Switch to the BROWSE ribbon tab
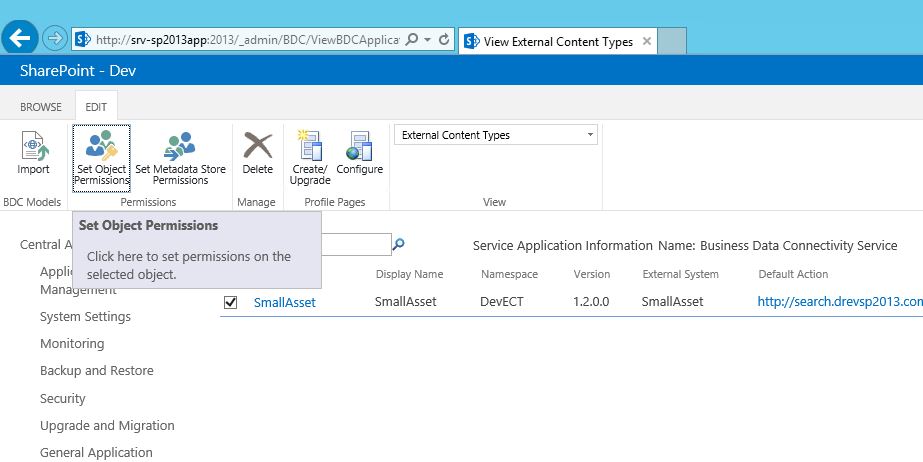 click(41, 107)
